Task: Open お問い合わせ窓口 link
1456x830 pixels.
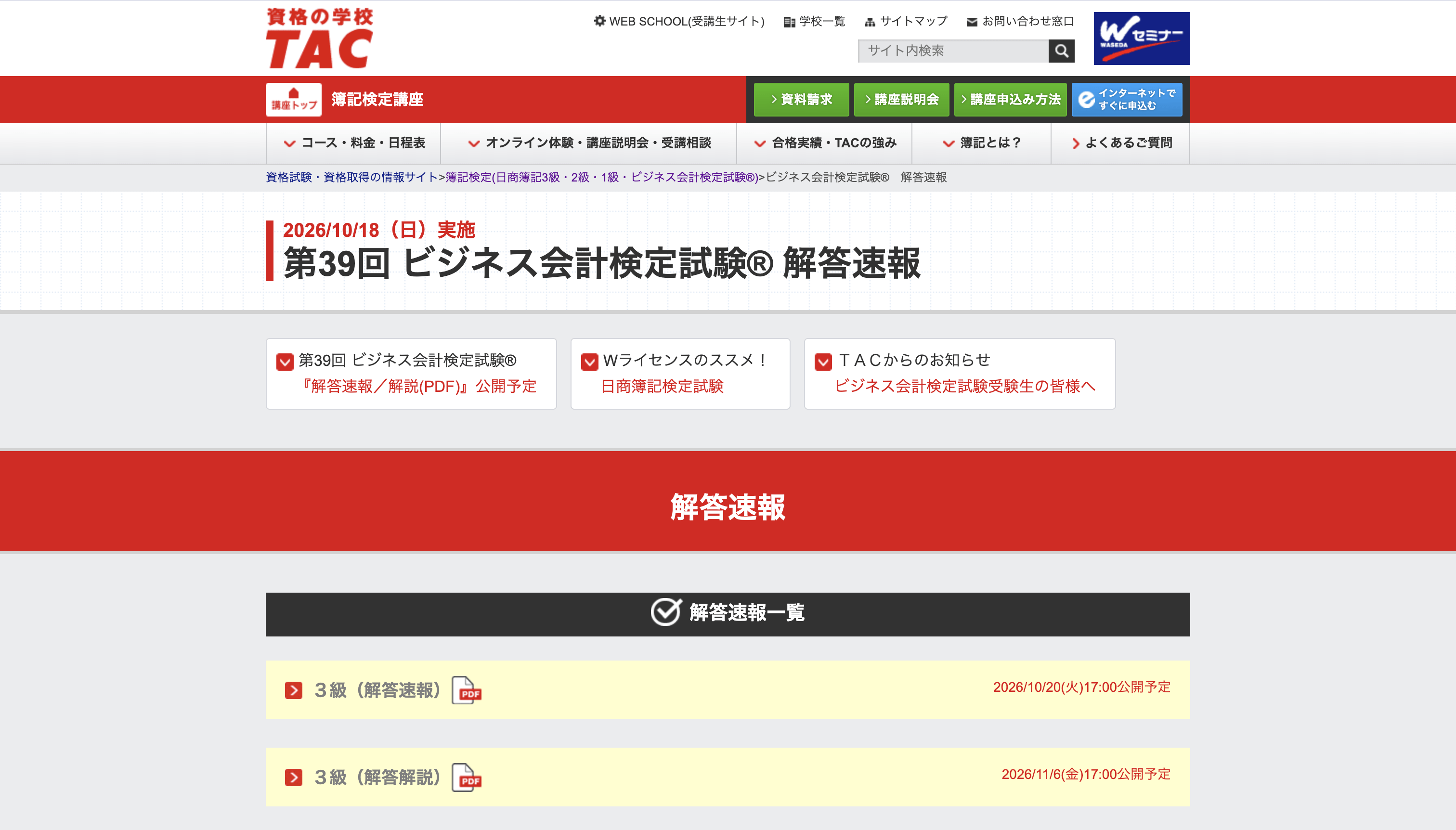Action: pyautogui.click(x=1020, y=22)
